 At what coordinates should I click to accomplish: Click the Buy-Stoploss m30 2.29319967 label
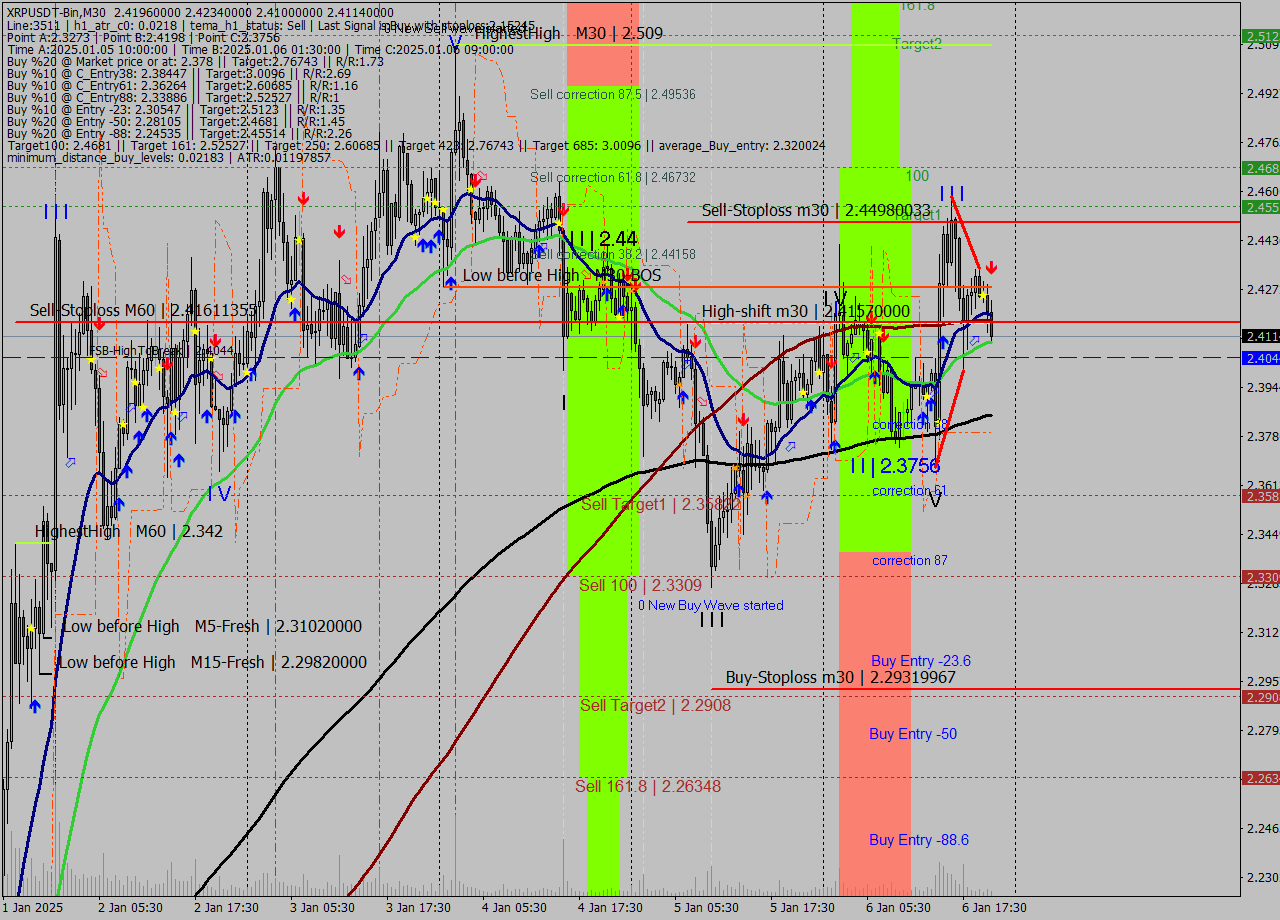coord(841,677)
